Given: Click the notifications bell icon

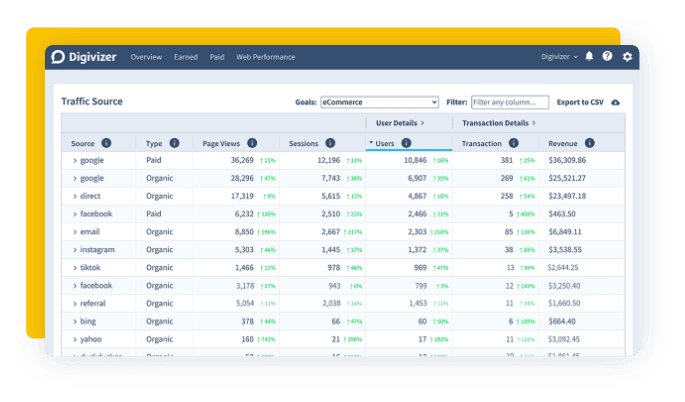Looking at the screenshot, I should coord(589,57).
